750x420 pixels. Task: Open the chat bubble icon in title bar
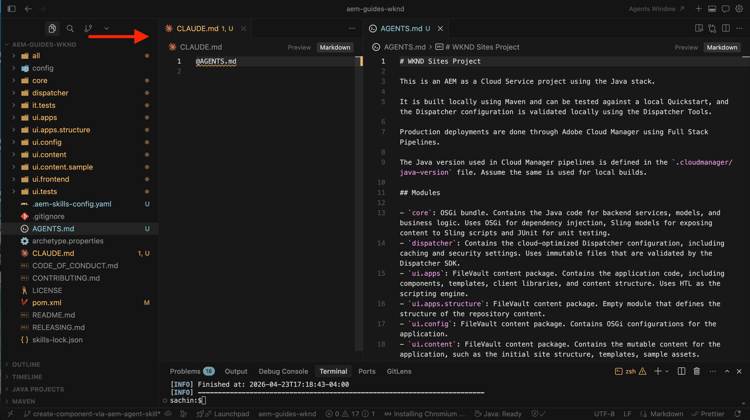coord(726,9)
